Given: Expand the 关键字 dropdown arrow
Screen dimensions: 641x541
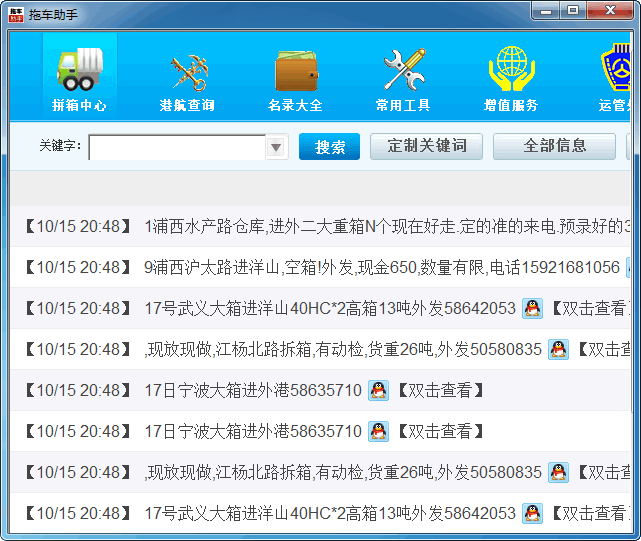Looking at the screenshot, I should 276,147.
